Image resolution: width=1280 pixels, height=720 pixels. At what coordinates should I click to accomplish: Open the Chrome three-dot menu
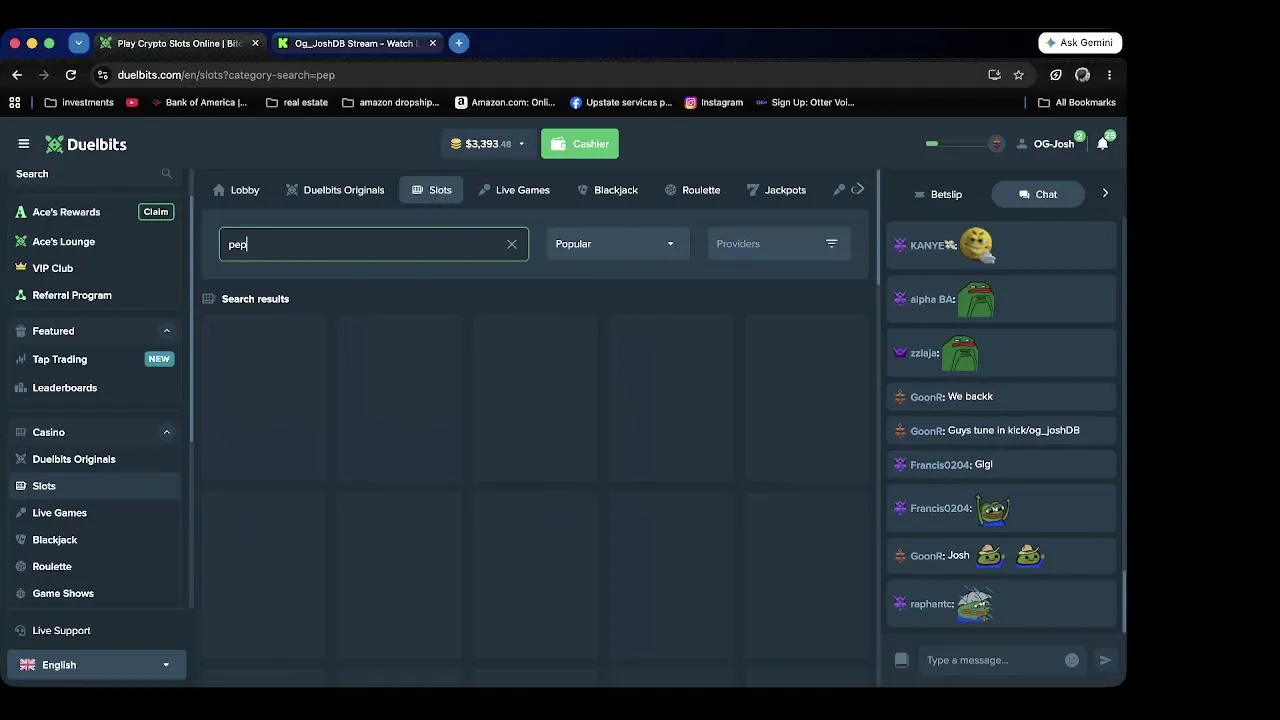coord(1109,75)
